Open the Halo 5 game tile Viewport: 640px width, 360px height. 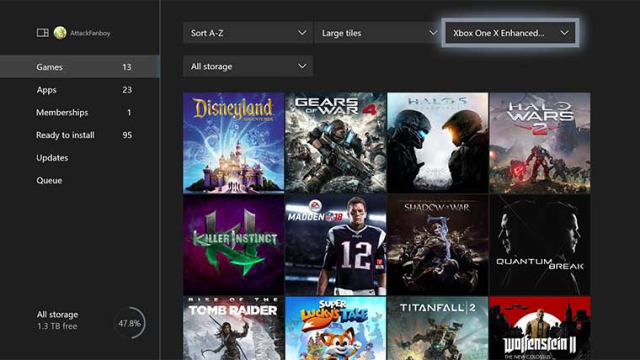pos(438,142)
